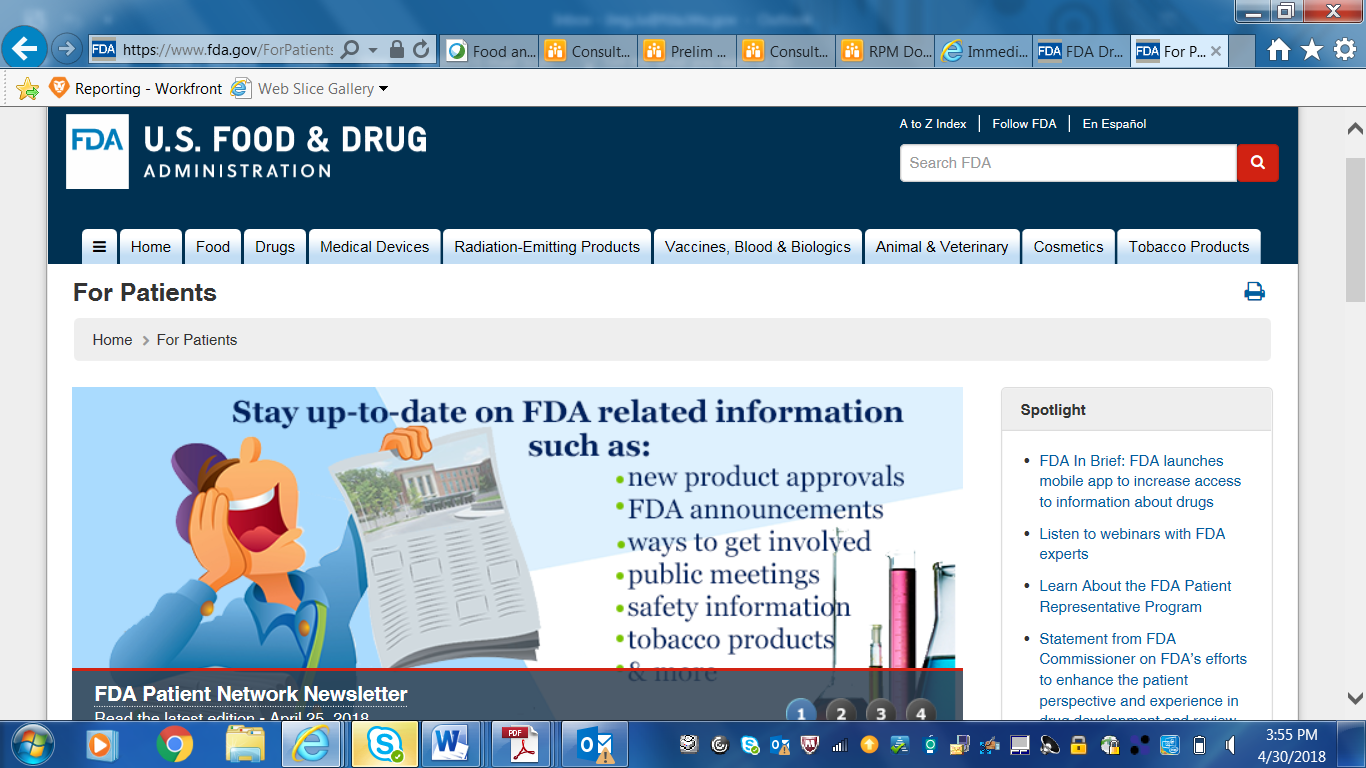Click the vertical scrollbar thumb

pyautogui.click(x=1355, y=229)
